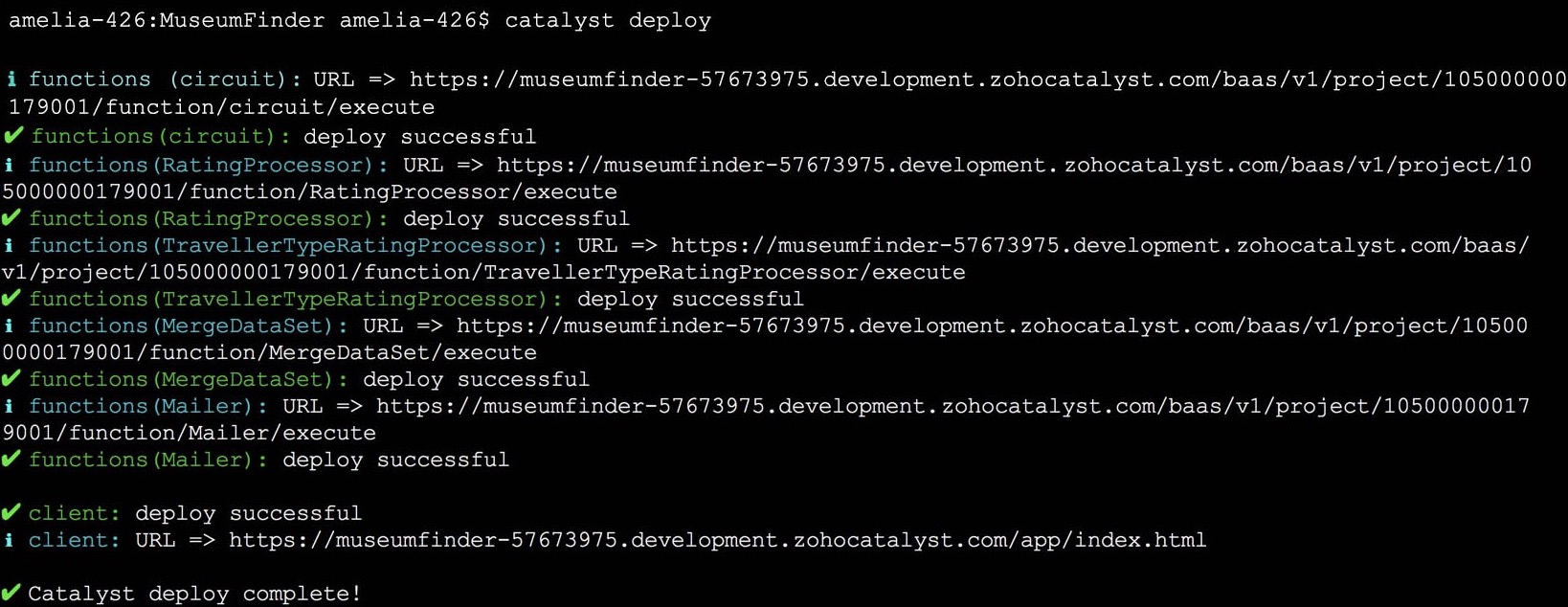The width and height of the screenshot is (1568, 607).
Task: Click the info icon before client URL
Action: pos(10,540)
